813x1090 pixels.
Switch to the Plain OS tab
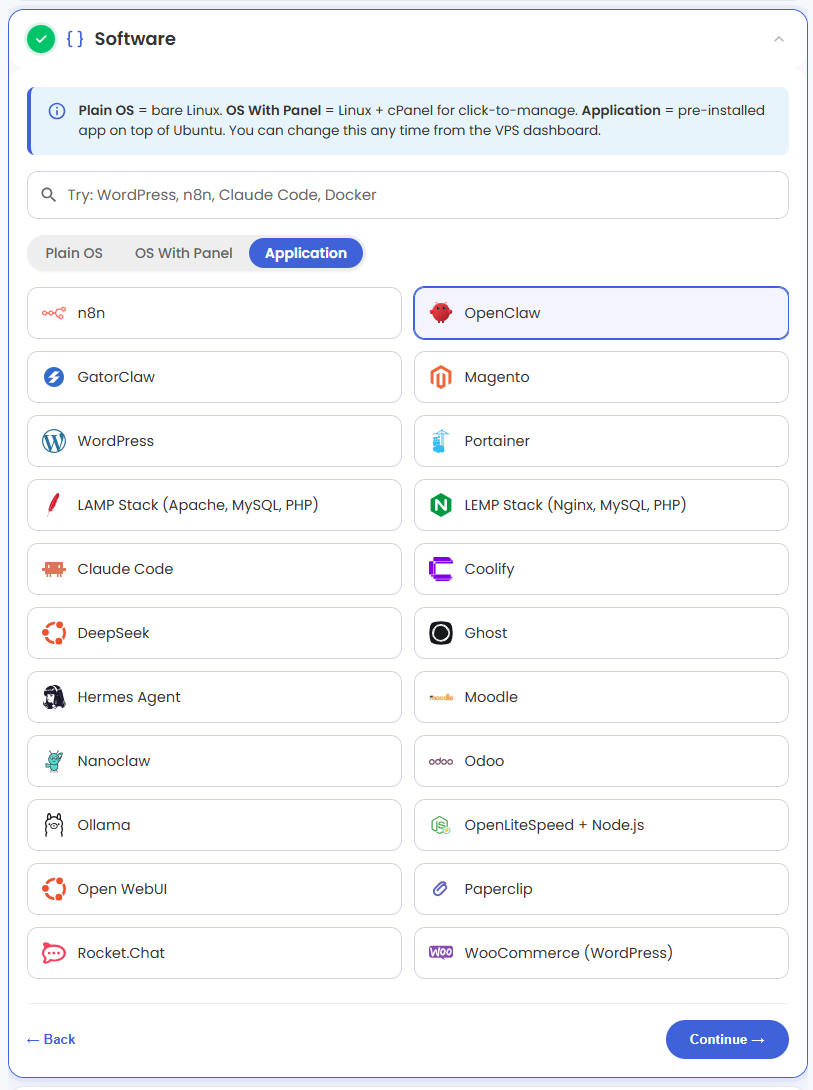(74, 253)
